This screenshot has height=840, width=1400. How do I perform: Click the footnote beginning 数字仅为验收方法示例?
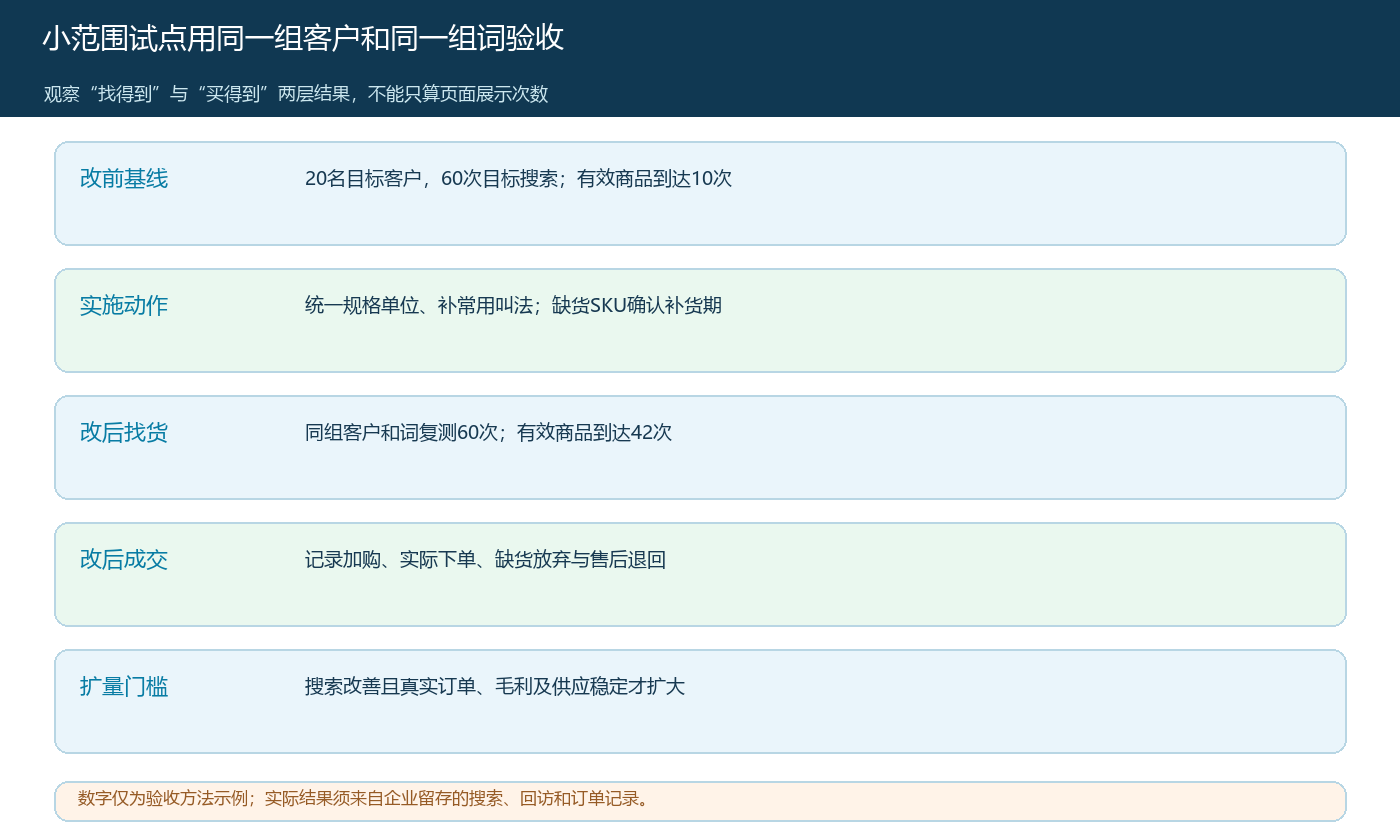coord(365,799)
